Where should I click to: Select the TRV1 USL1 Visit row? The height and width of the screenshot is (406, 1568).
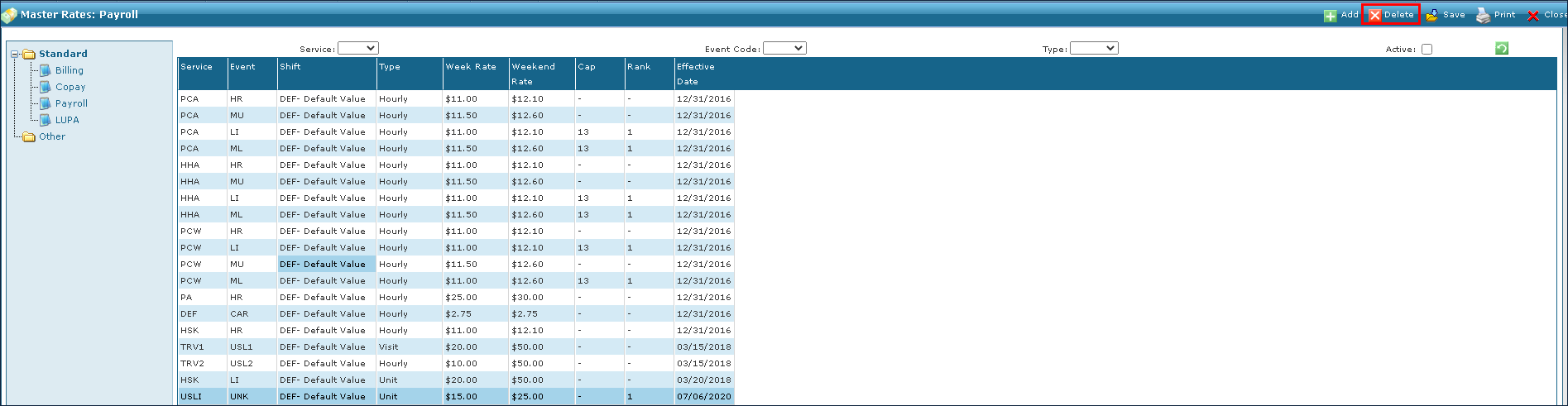click(455, 347)
